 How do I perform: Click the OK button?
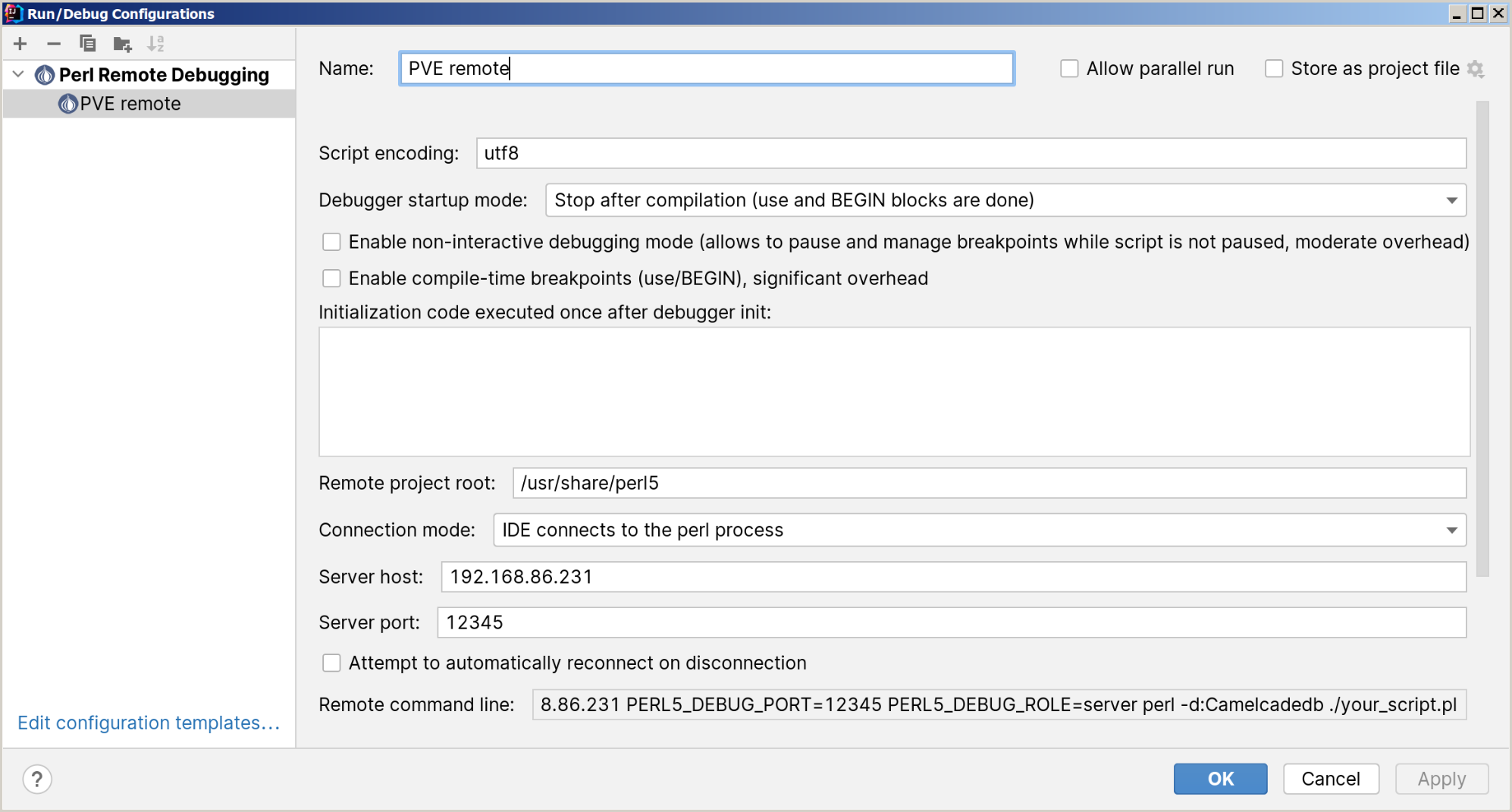[x=1219, y=779]
